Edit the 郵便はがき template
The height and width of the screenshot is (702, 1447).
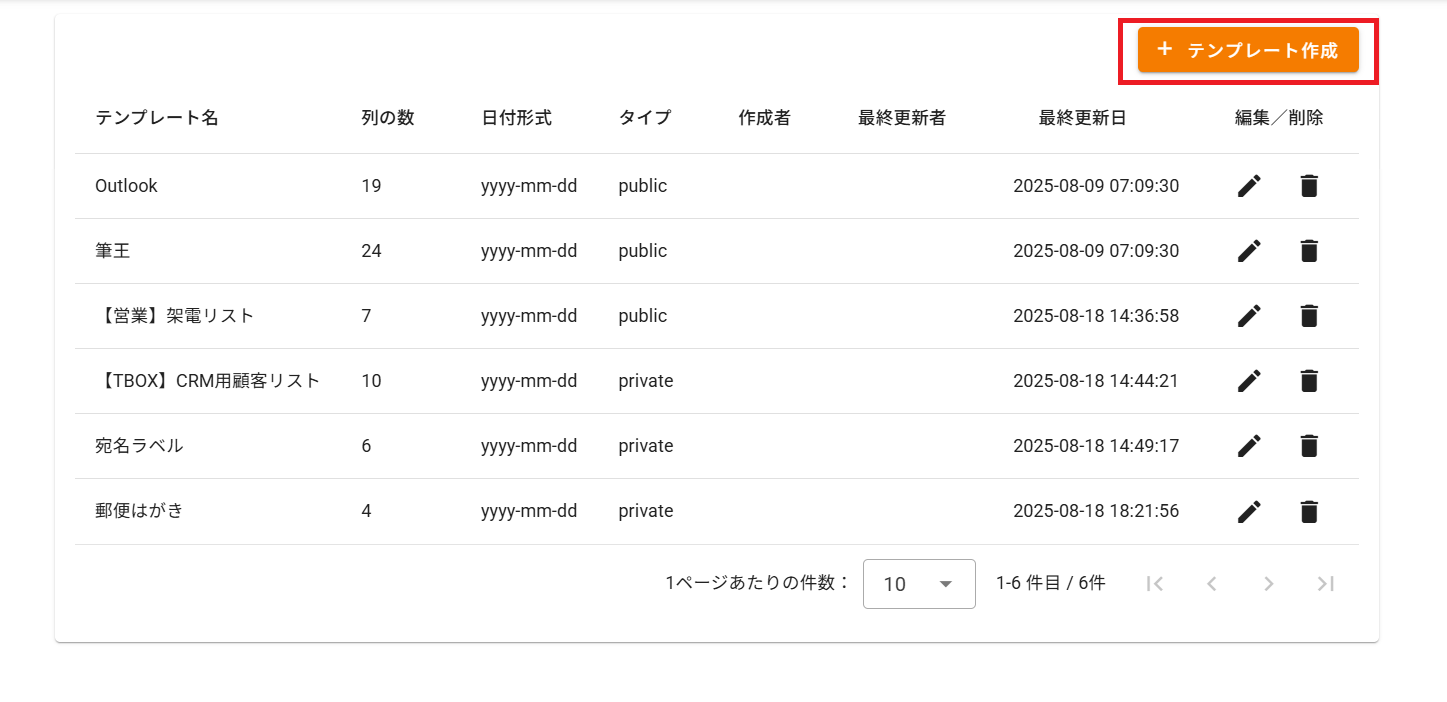(x=1249, y=512)
